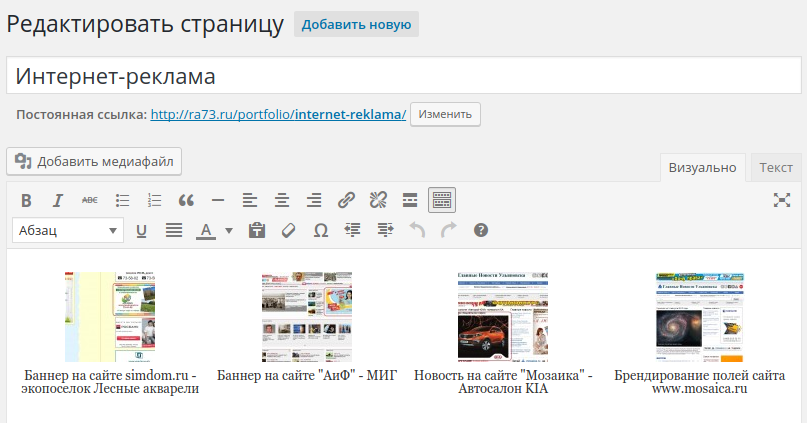Expand the text color picker arrow

(x=228, y=231)
